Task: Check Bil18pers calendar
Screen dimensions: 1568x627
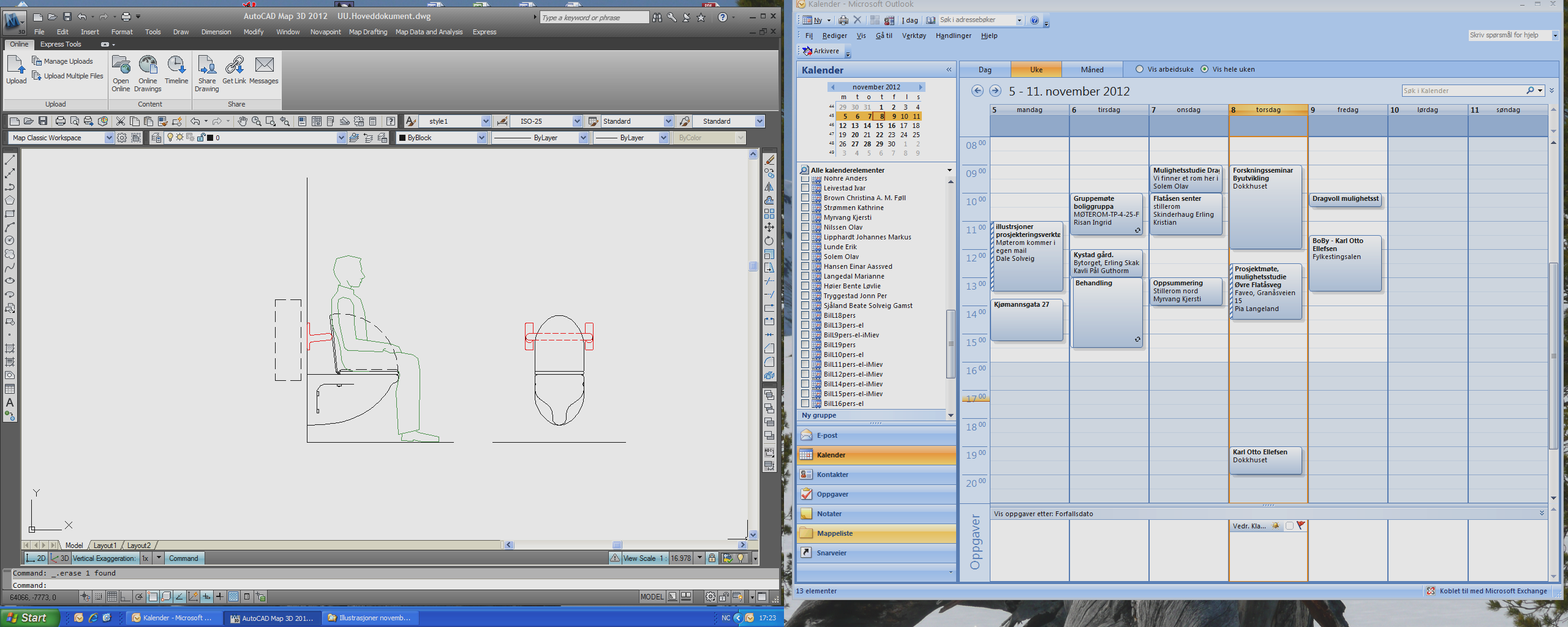Action: tap(805, 315)
